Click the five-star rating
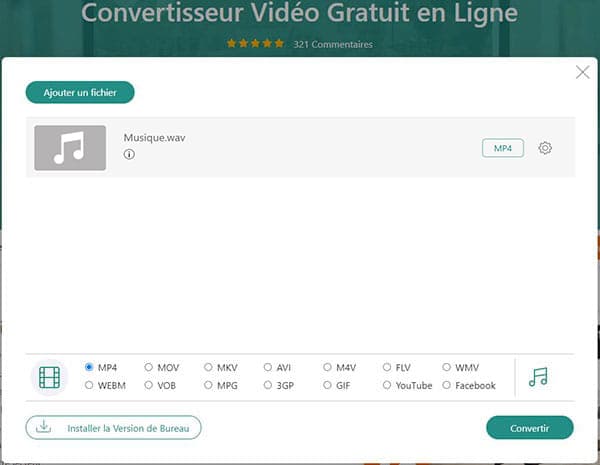The height and width of the screenshot is (465, 600). tap(255, 44)
